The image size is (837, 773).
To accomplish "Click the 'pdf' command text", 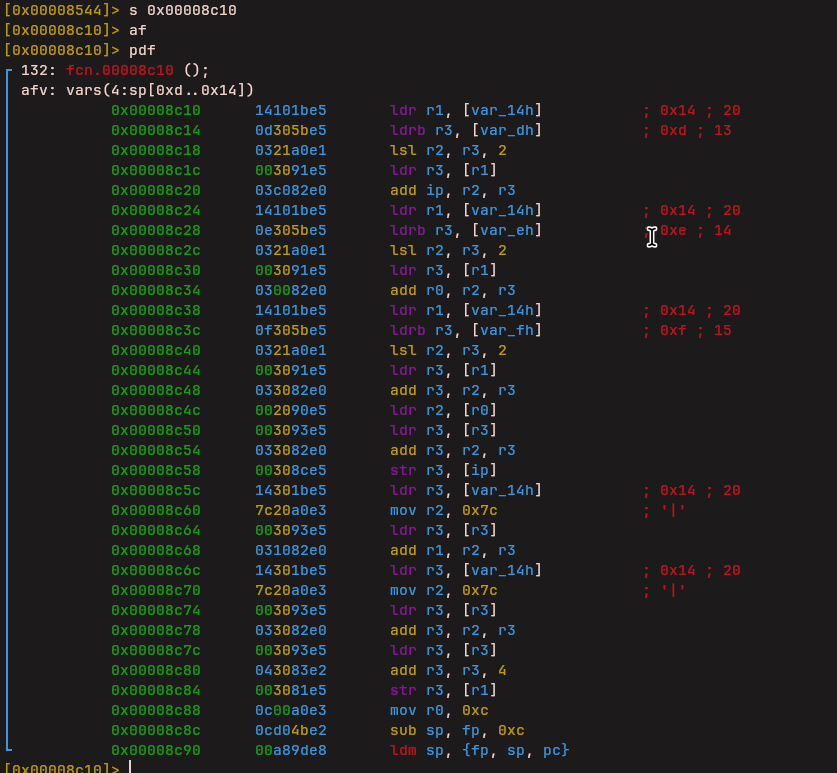I will tap(142, 50).
